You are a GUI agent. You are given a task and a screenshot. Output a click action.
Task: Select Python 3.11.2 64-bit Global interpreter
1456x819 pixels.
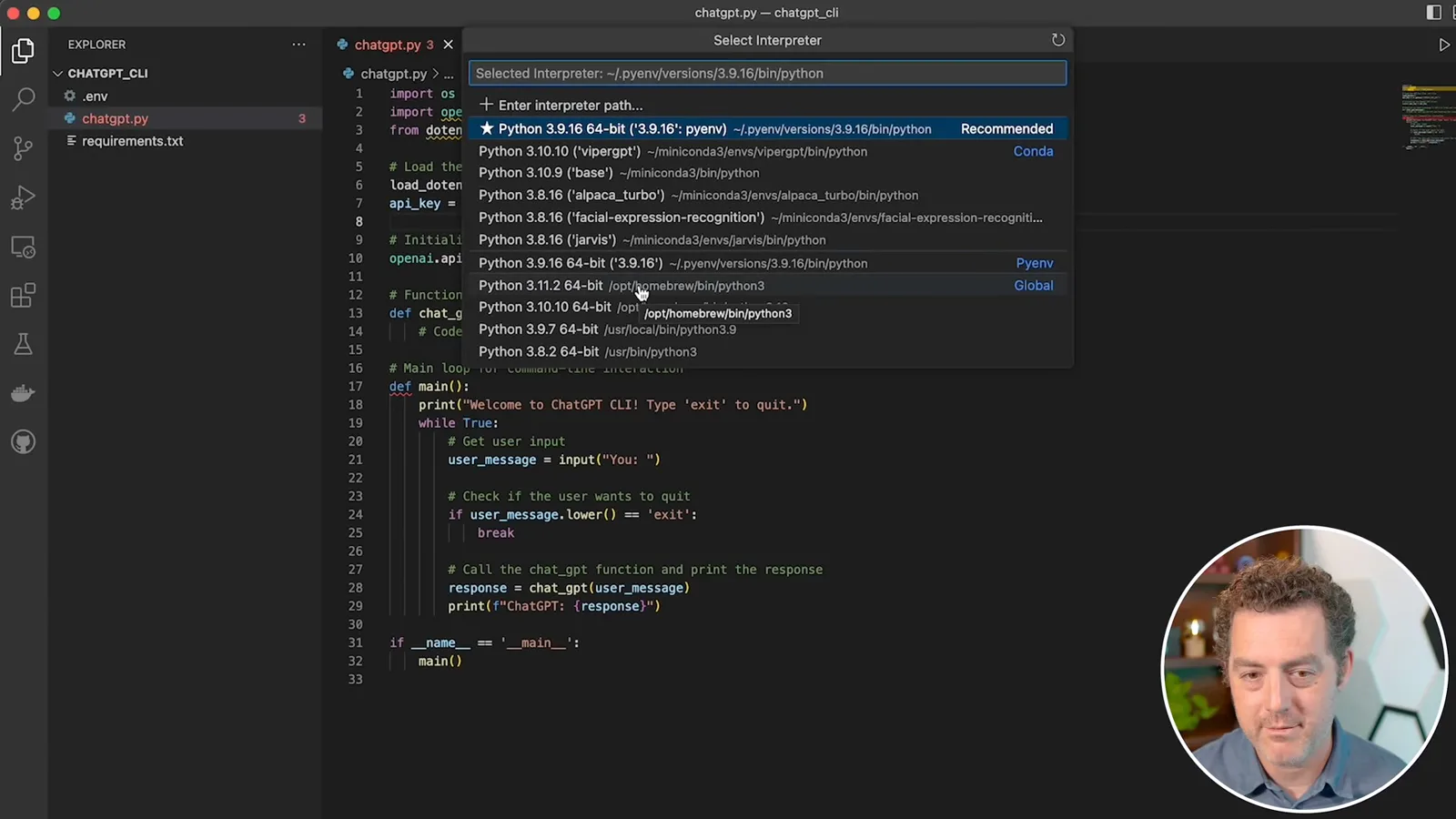tap(767, 286)
